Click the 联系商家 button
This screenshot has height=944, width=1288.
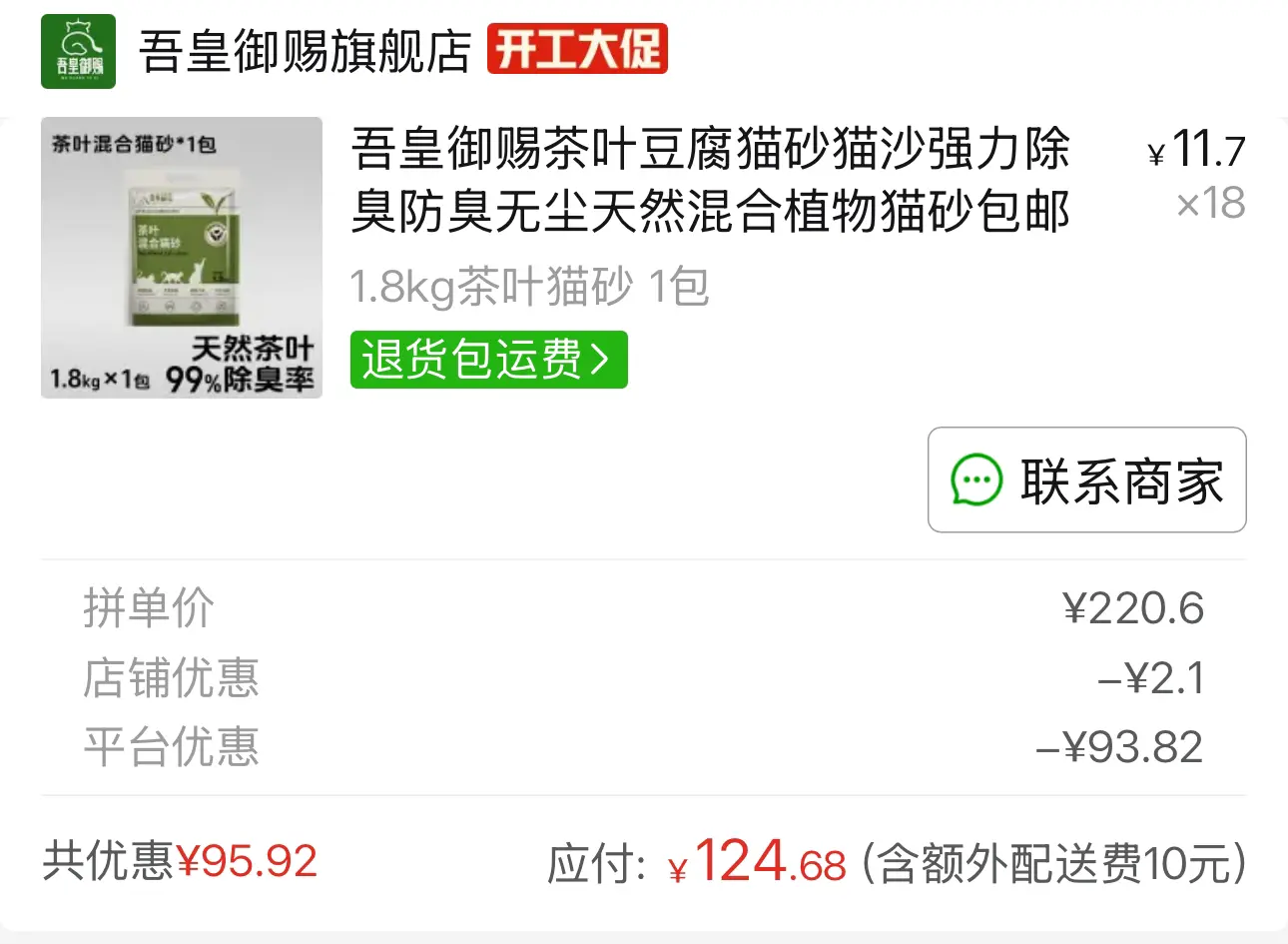1087,480
